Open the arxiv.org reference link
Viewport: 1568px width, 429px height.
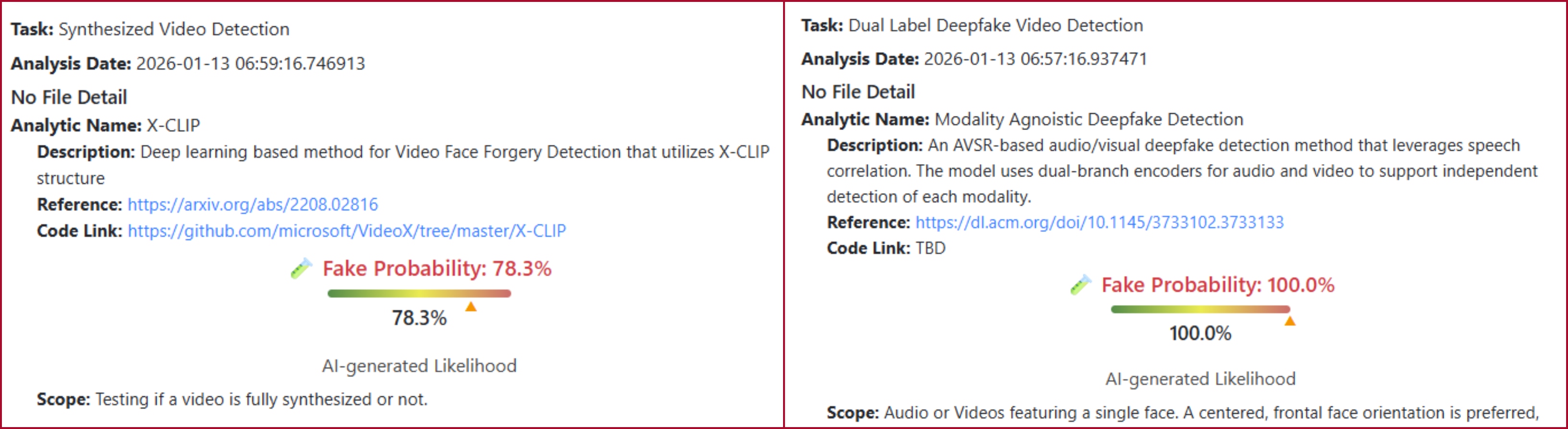tap(253, 205)
